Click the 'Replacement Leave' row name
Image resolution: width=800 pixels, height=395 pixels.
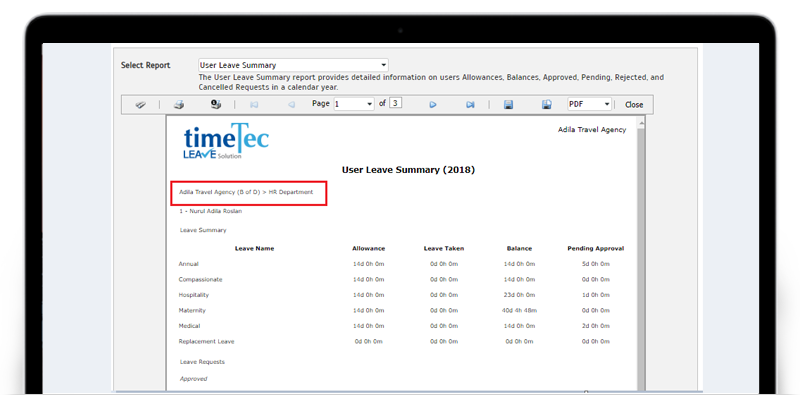click(x=206, y=341)
